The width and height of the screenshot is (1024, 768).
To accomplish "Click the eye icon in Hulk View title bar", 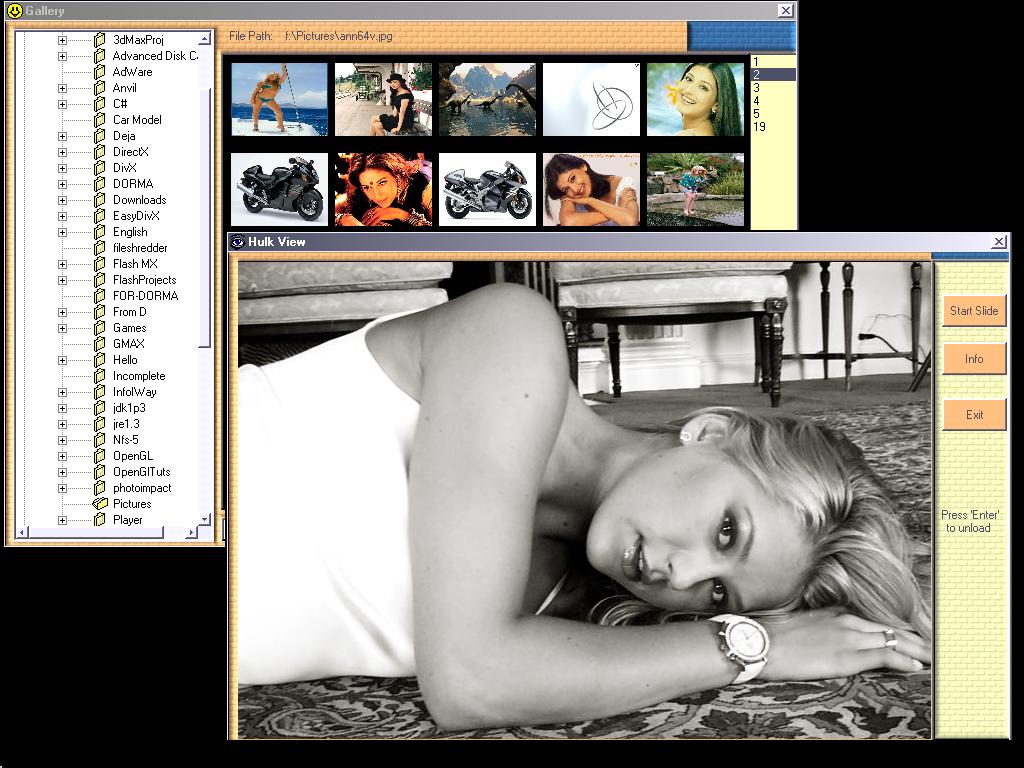I will coord(238,242).
